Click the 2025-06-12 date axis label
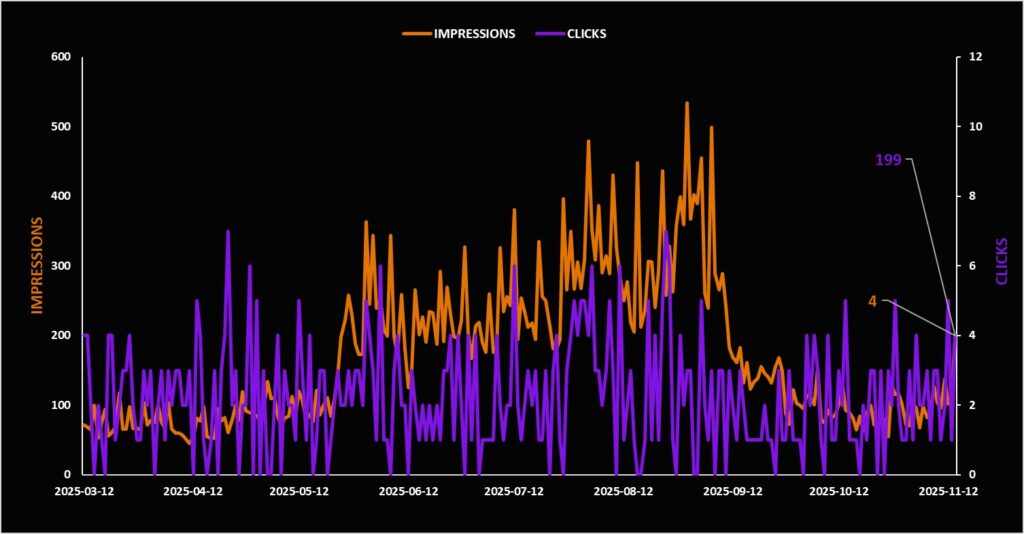The height and width of the screenshot is (534, 1024). tap(407, 491)
